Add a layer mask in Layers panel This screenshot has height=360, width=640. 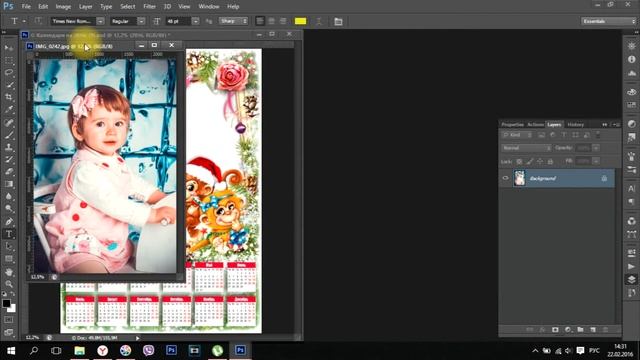555,329
